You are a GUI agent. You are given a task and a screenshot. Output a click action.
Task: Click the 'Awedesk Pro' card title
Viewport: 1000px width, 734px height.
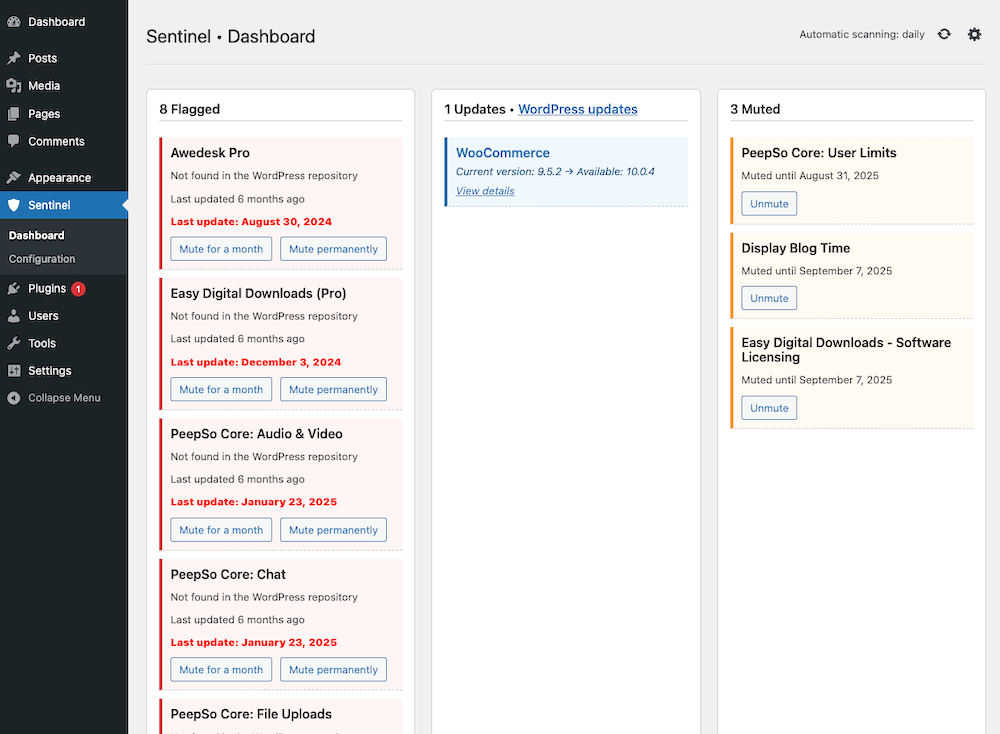click(210, 152)
